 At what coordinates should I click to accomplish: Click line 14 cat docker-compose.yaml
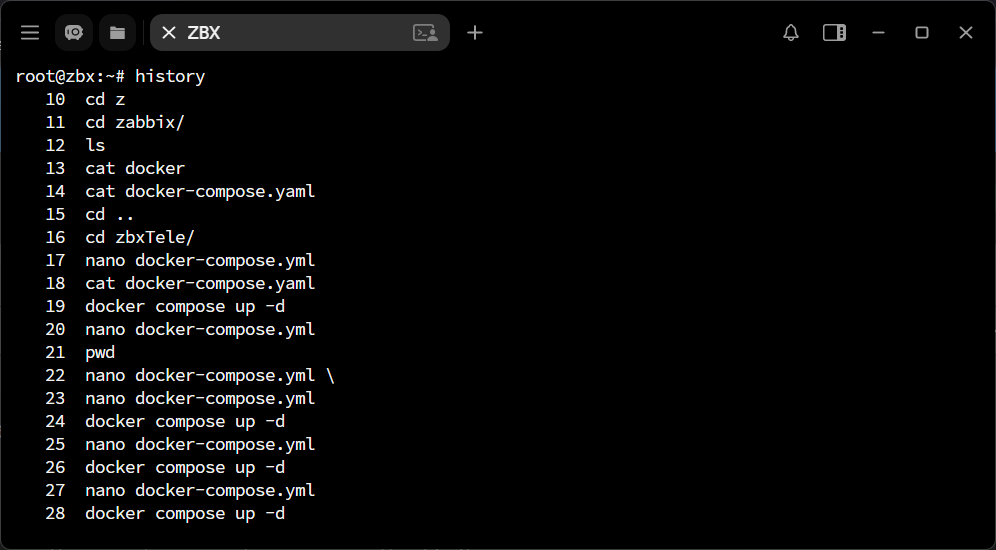[200, 192]
